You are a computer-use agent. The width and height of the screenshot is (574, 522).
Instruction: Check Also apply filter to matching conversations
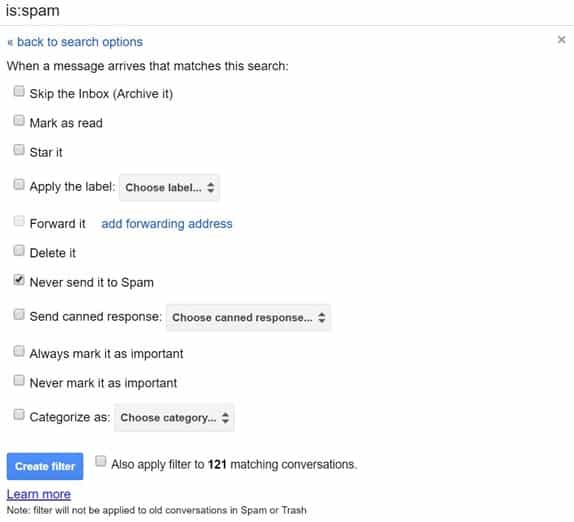101,461
